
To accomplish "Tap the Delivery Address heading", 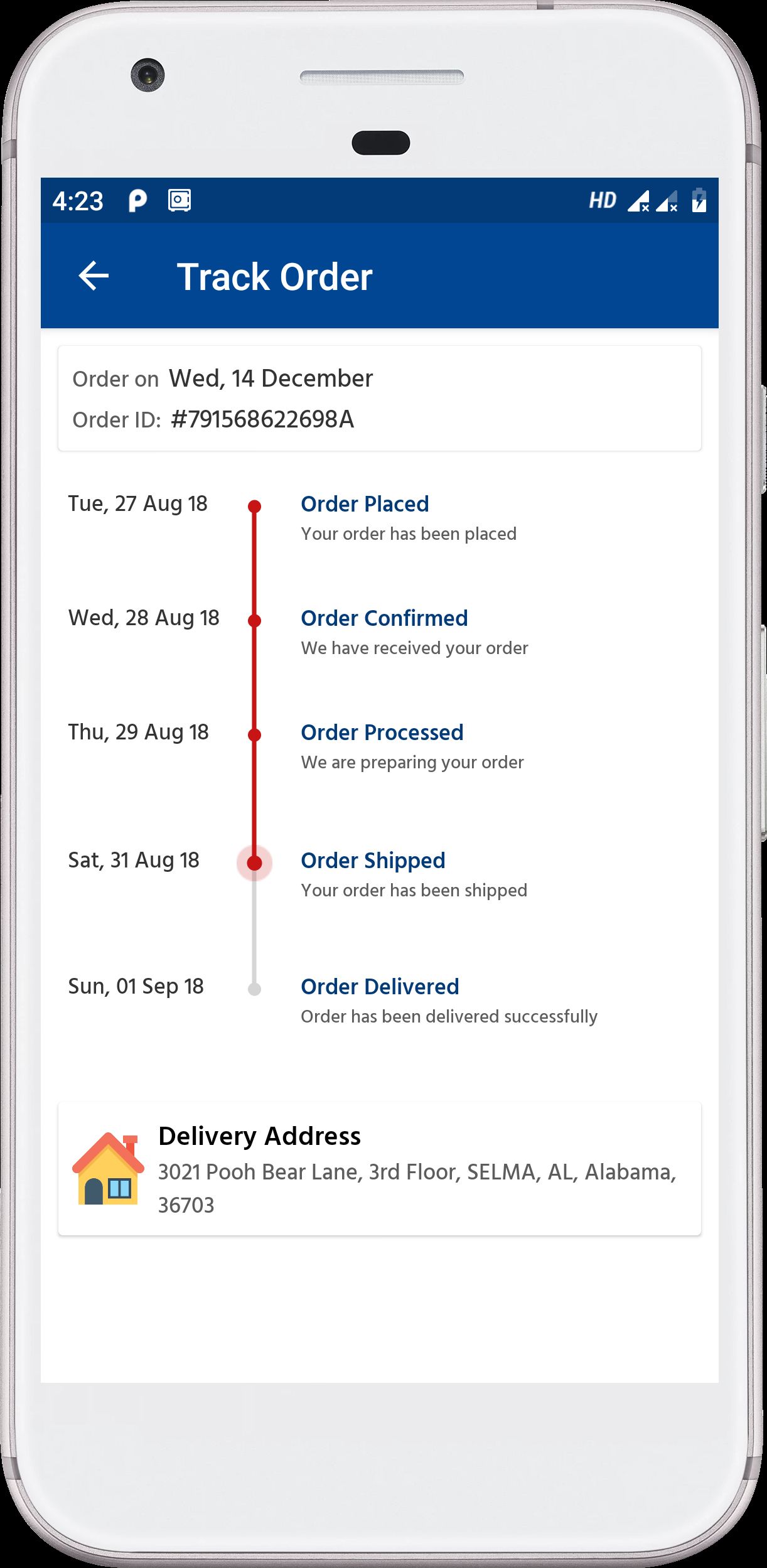I will point(259,1136).
